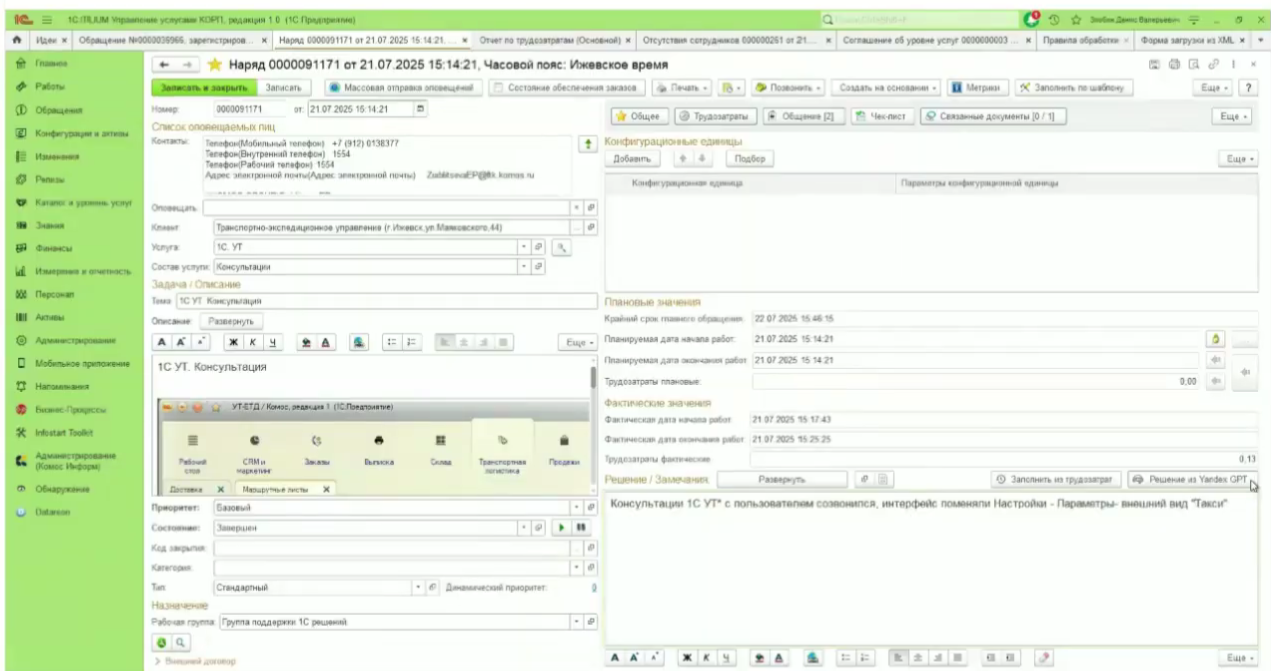Open Знания section in the left sidebar

point(52,226)
